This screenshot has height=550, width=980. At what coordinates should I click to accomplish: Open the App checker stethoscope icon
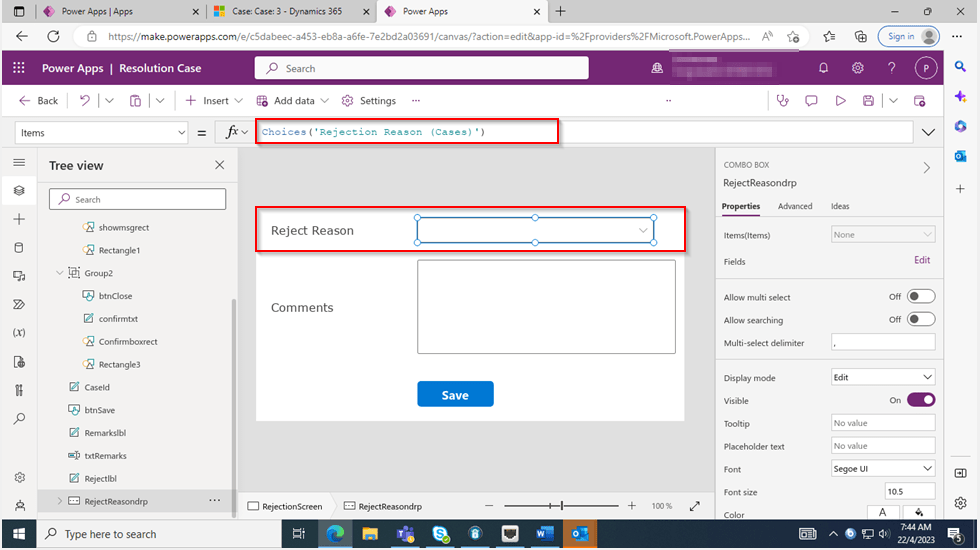pos(782,101)
